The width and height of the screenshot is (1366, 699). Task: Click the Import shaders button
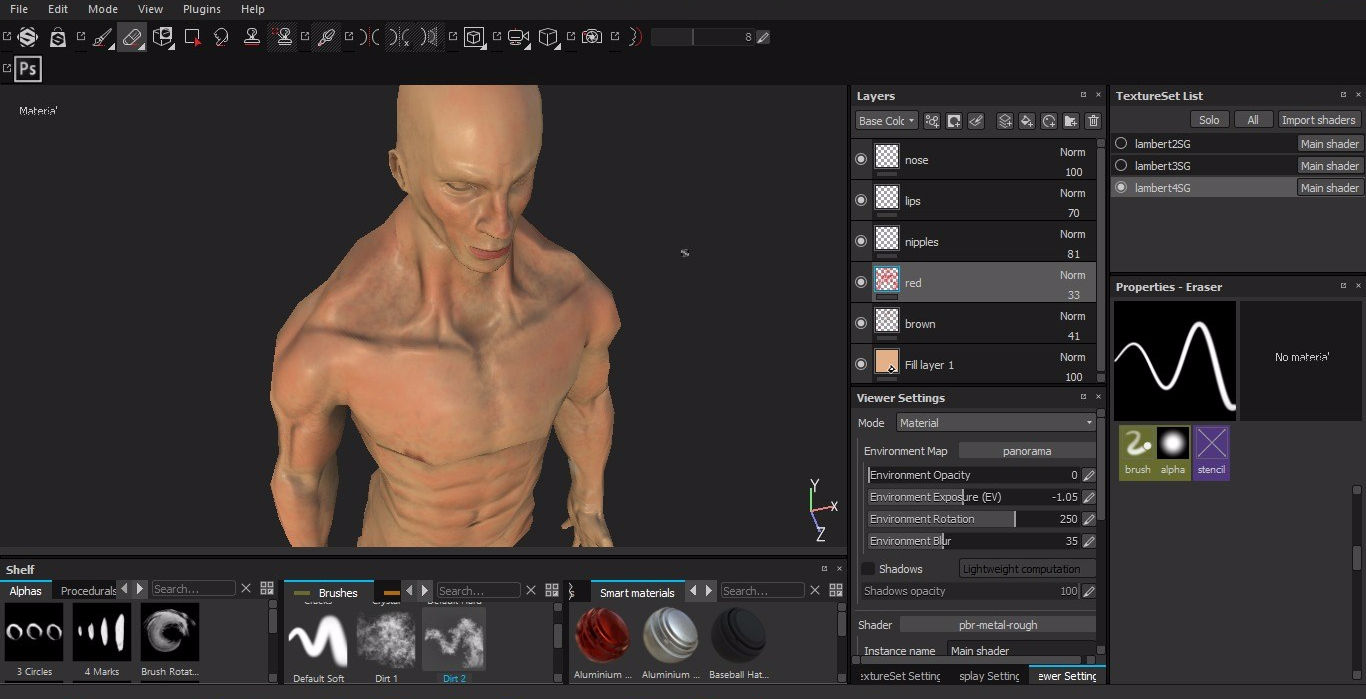pos(1318,120)
